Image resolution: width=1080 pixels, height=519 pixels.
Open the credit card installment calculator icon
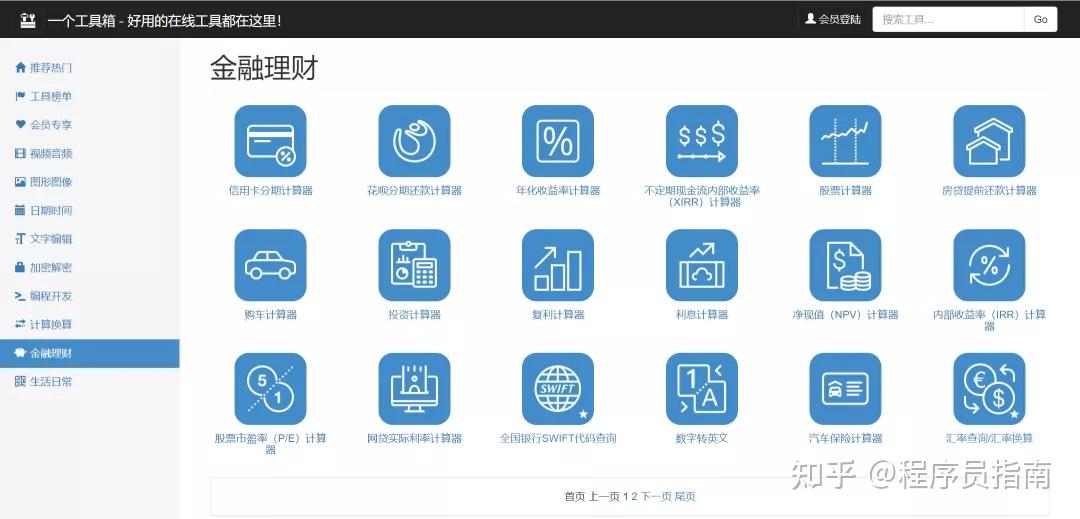270,142
